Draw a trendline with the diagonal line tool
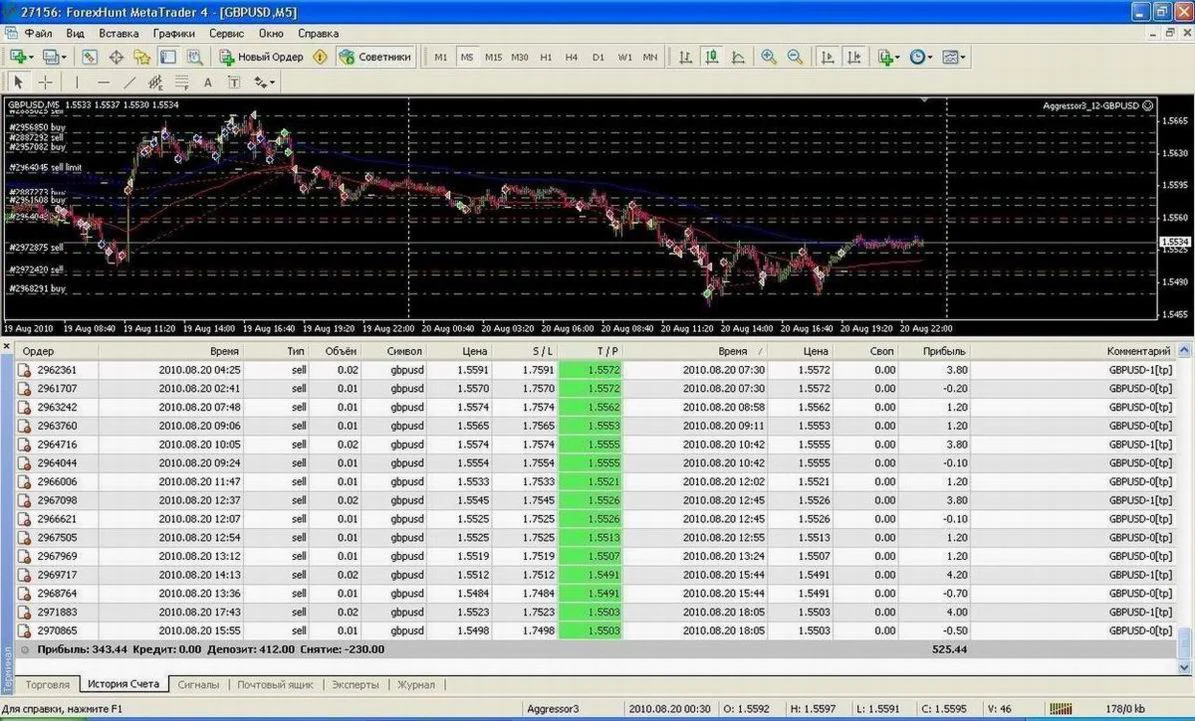Image resolution: width=1195 pixels, height=721 pixels. (130, 82)
